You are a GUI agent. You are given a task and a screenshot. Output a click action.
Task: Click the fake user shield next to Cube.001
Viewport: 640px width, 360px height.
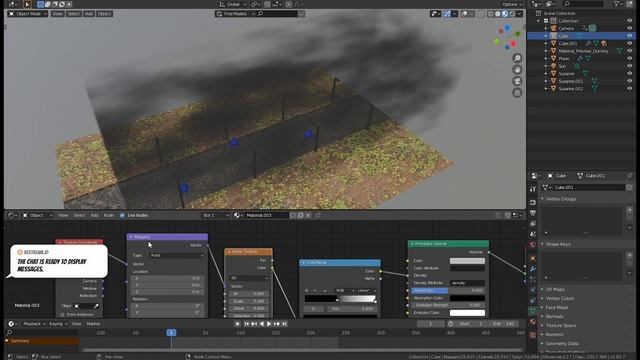(629, 187)
